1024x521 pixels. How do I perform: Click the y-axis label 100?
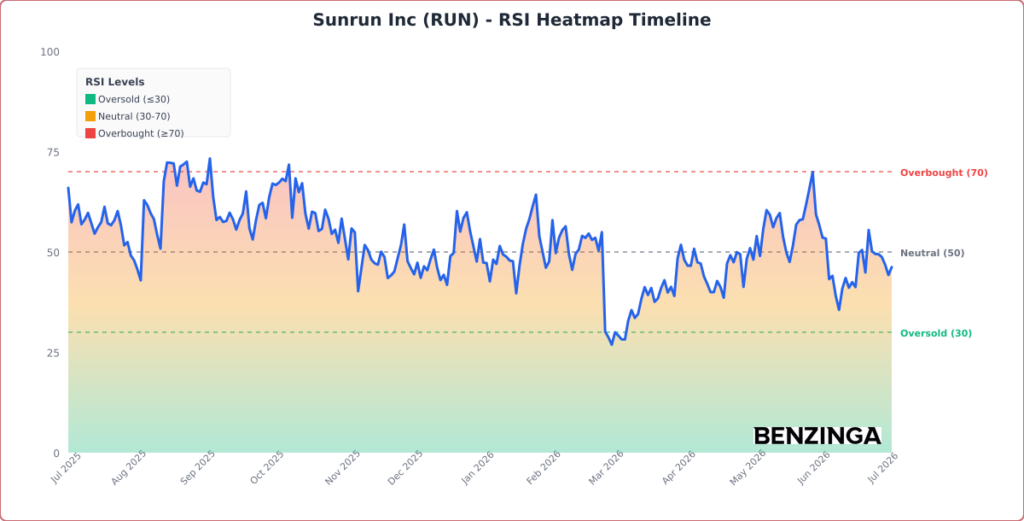coord(50,52)
